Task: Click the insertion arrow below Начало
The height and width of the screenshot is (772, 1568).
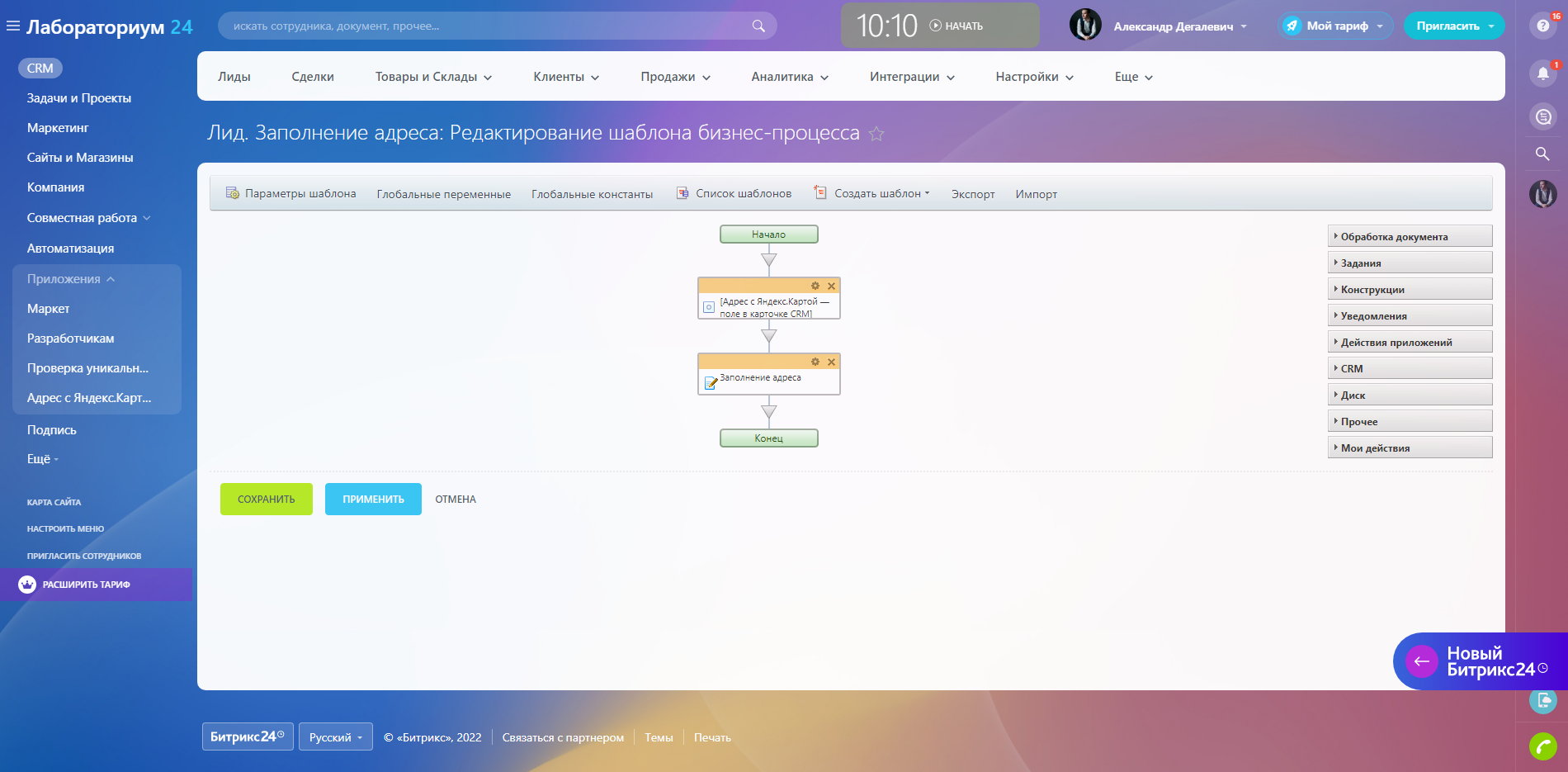Action: (x=769, y=260)
